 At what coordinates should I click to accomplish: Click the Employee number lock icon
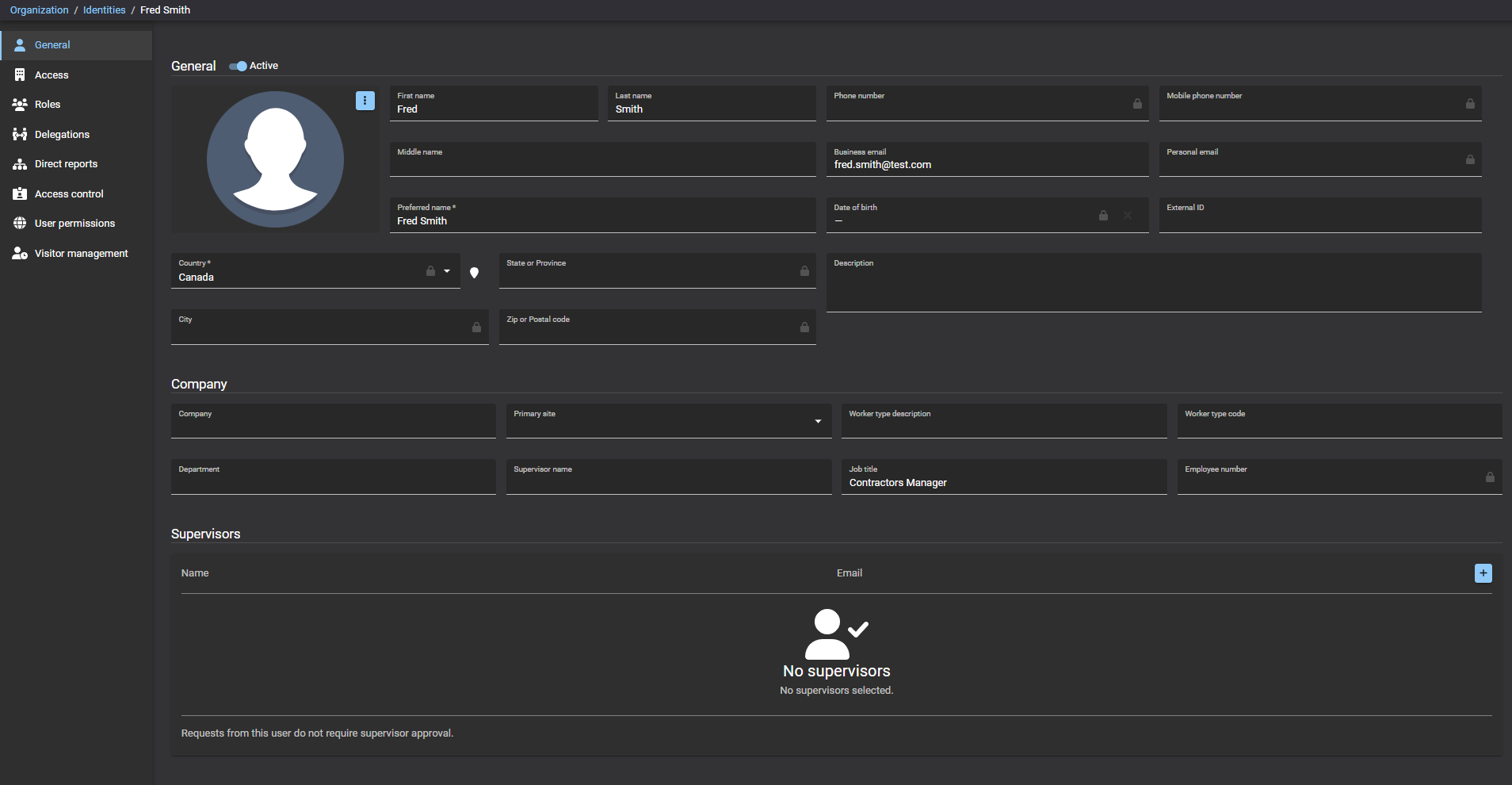[x=1490, y=477]
